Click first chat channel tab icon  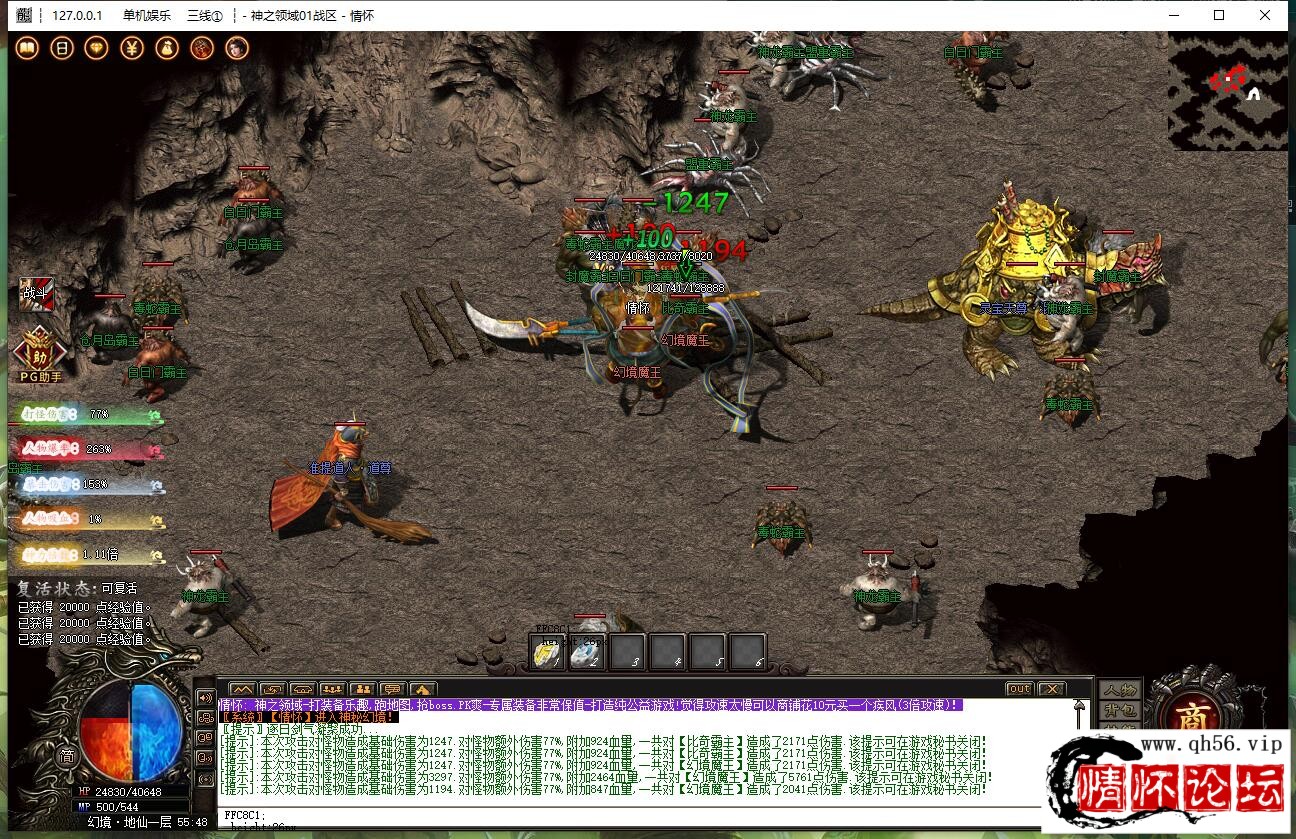point(242,689)
